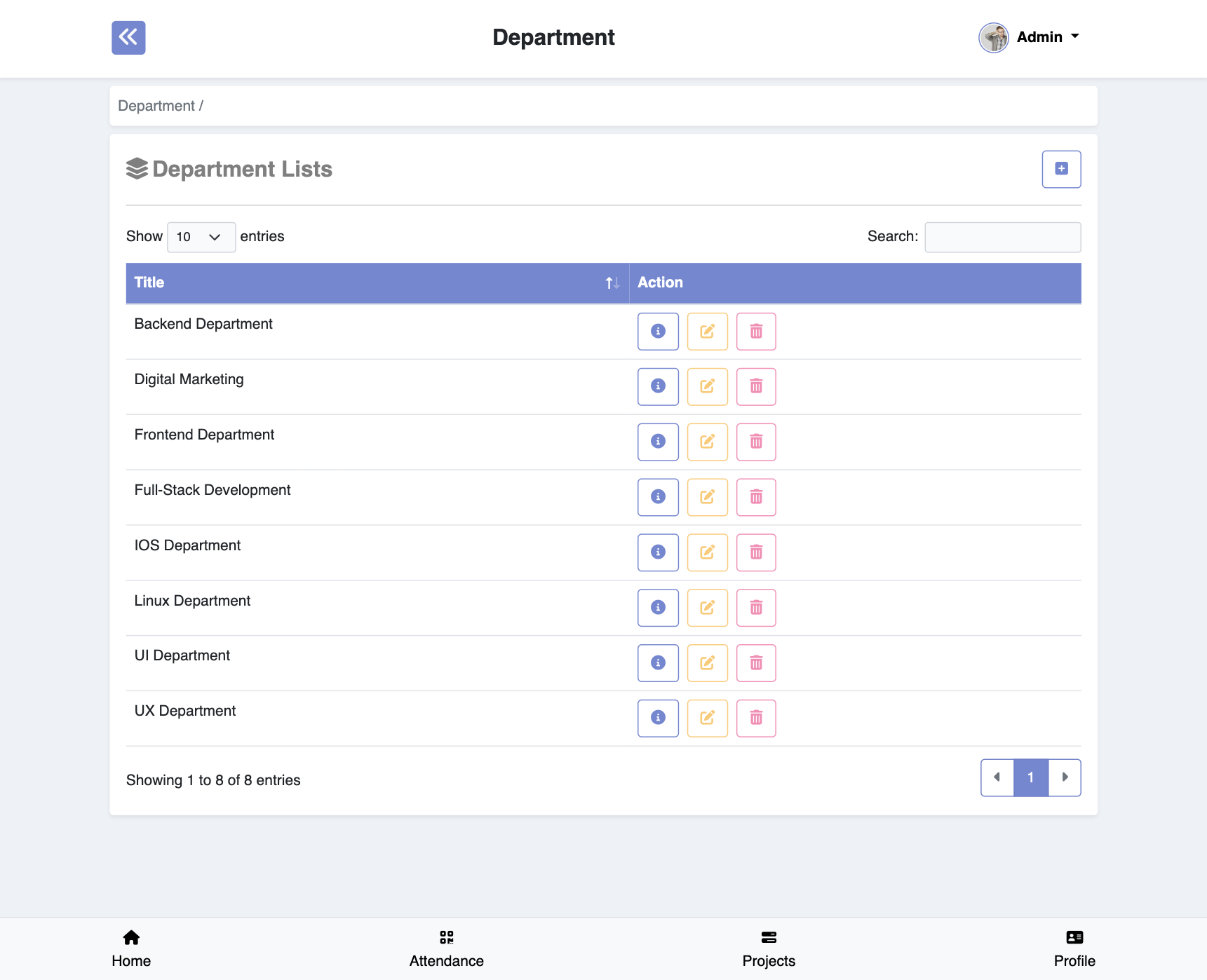View details of Backend Department
Screen dimensions: 1207x980
pyautogui.click(x=657, y=331)
